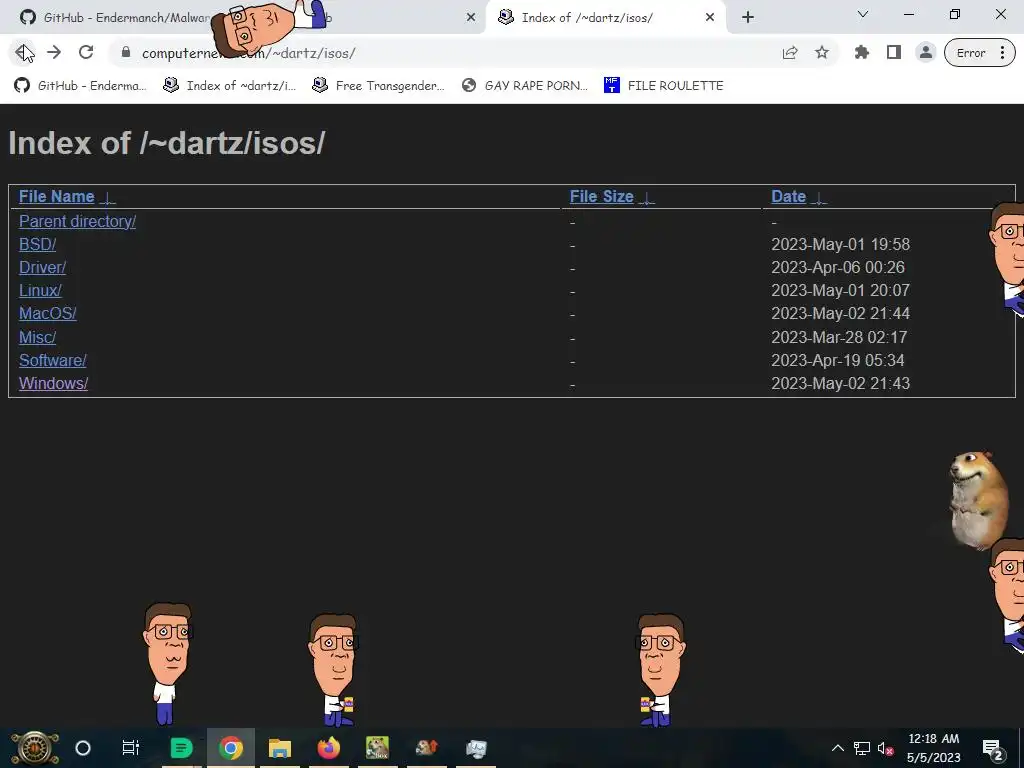This screenshot has height=768, width=1024.
Task: Click the date 2023-May-01 20:07
Action: (840, 291)
